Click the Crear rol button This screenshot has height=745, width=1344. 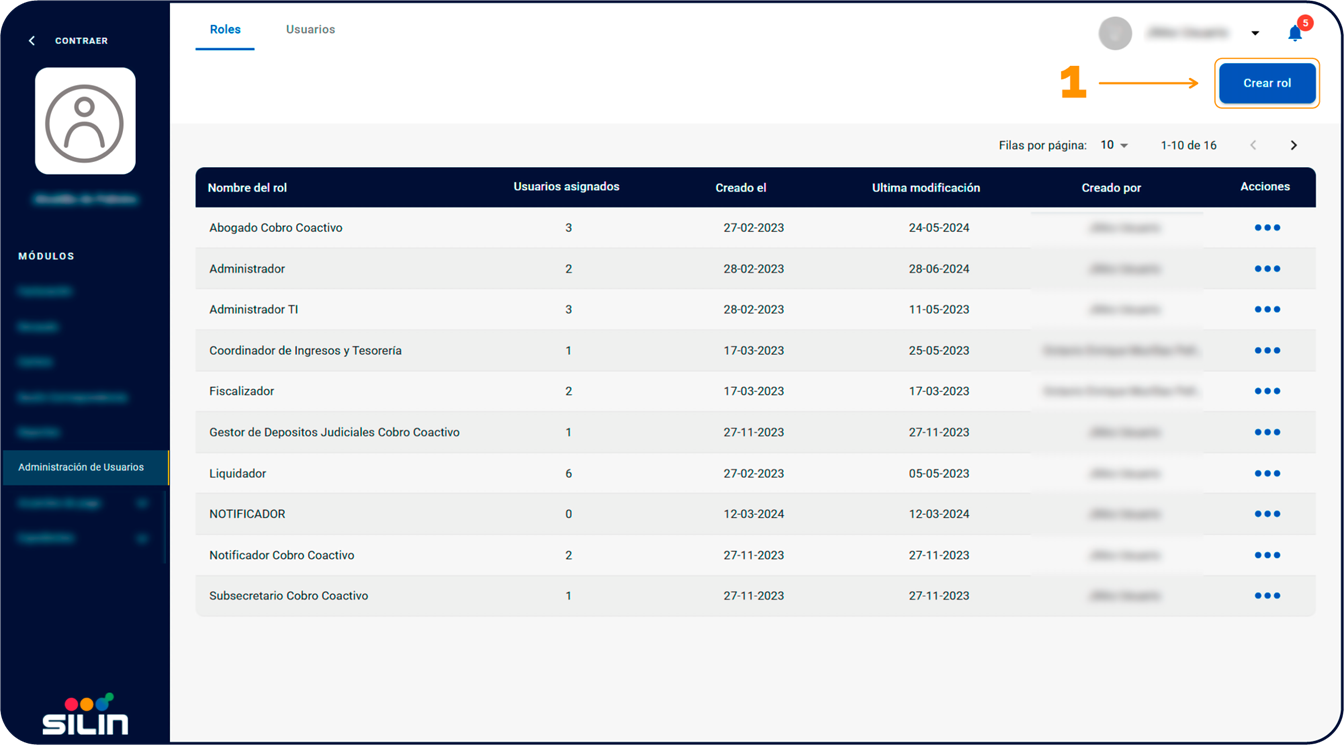tap(1267, 83)
